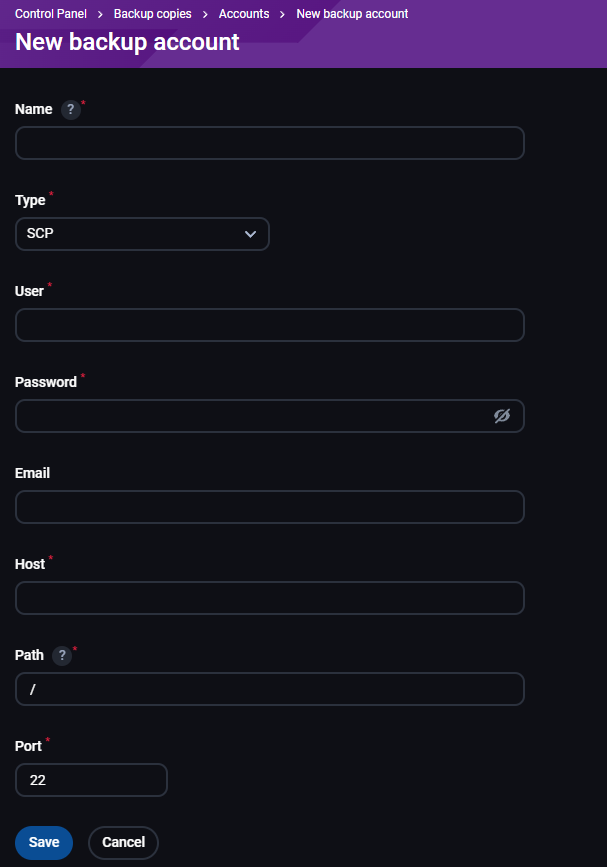Screen dimensions: 607x867
Task: Click the help icon next to Path
Action: (62, 656)
